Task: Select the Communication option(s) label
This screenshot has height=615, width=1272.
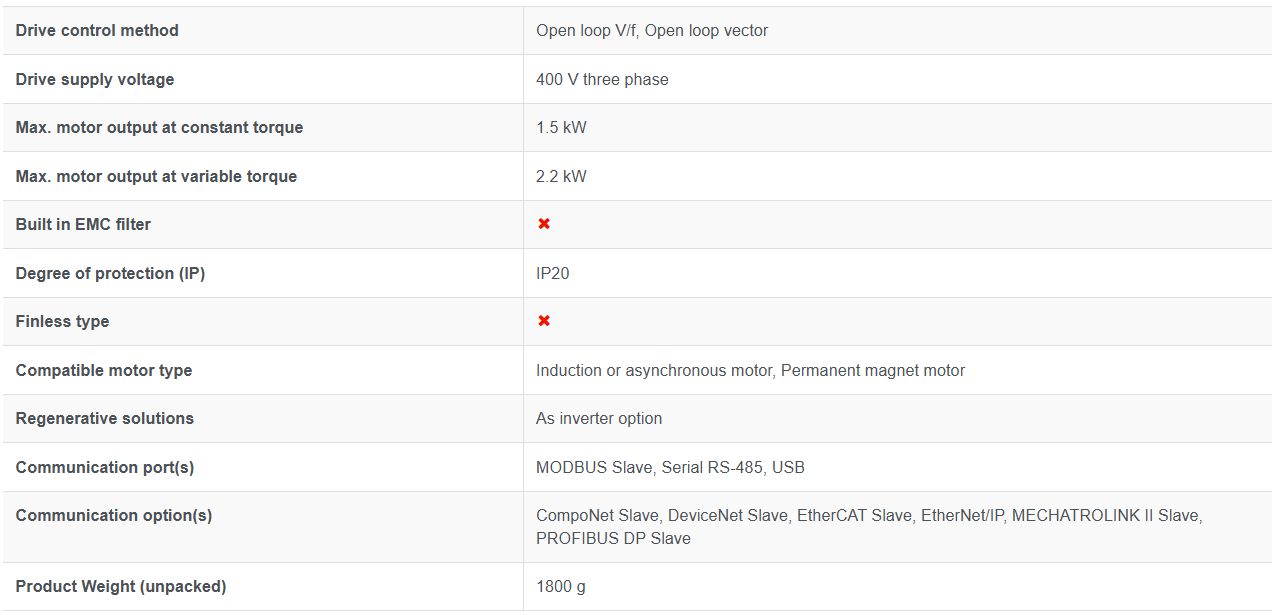Action: pyautogui.click(x=114, y=515)
